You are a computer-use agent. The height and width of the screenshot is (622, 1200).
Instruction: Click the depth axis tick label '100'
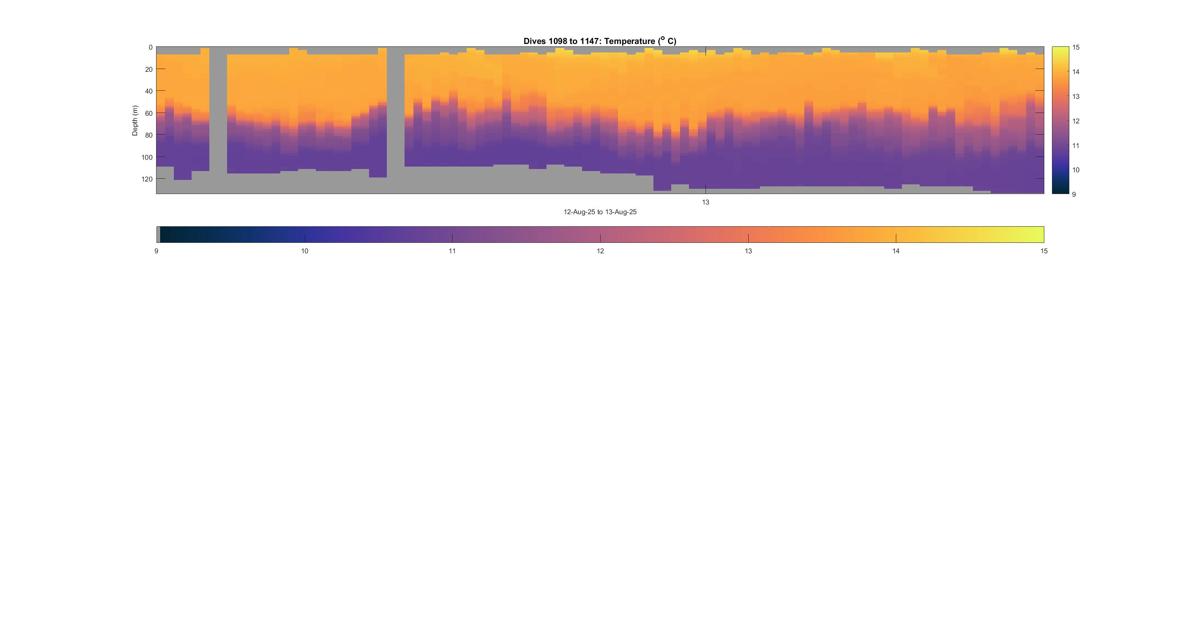click(146, 157)
